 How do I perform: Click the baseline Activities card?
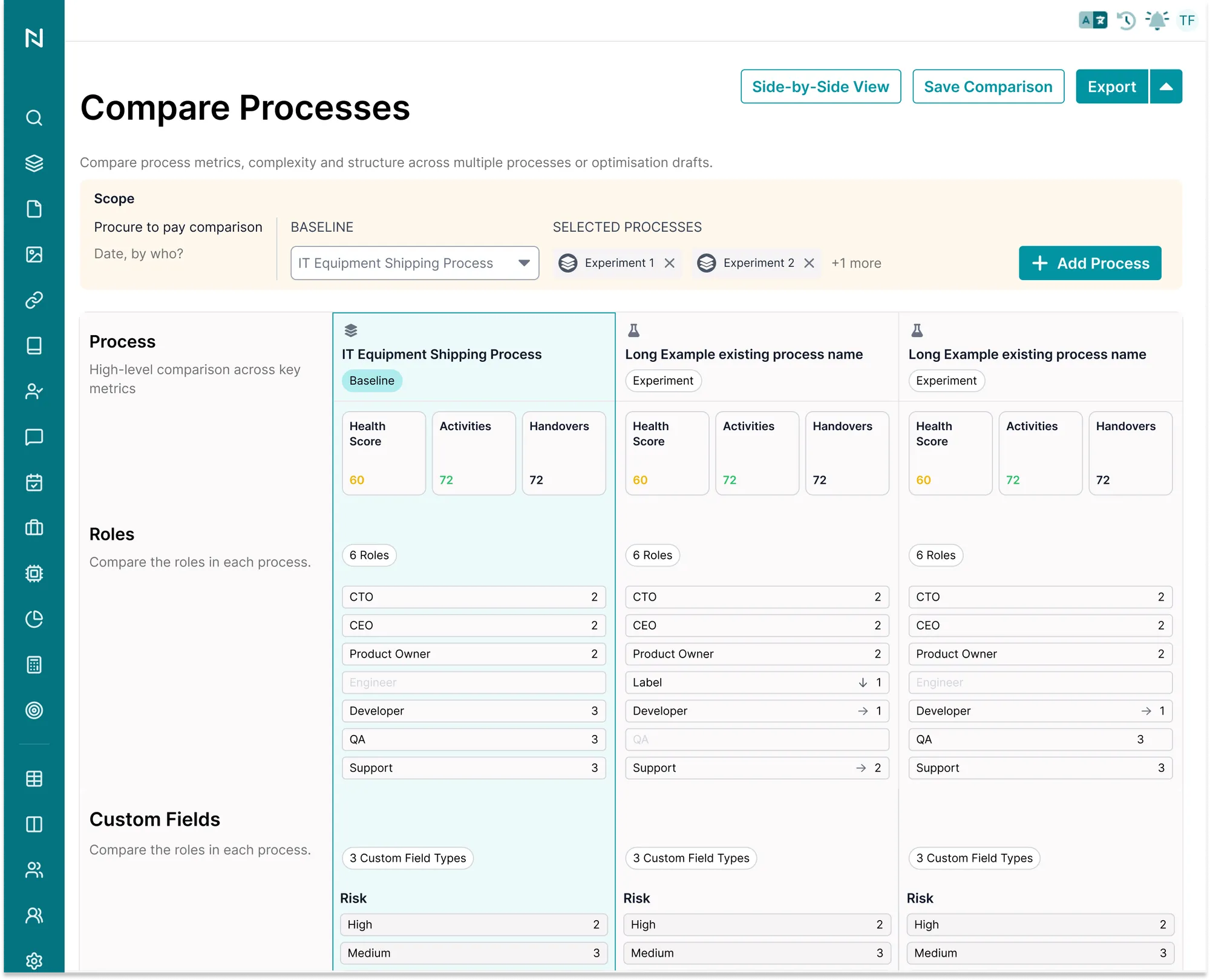[x=474, y=453]
